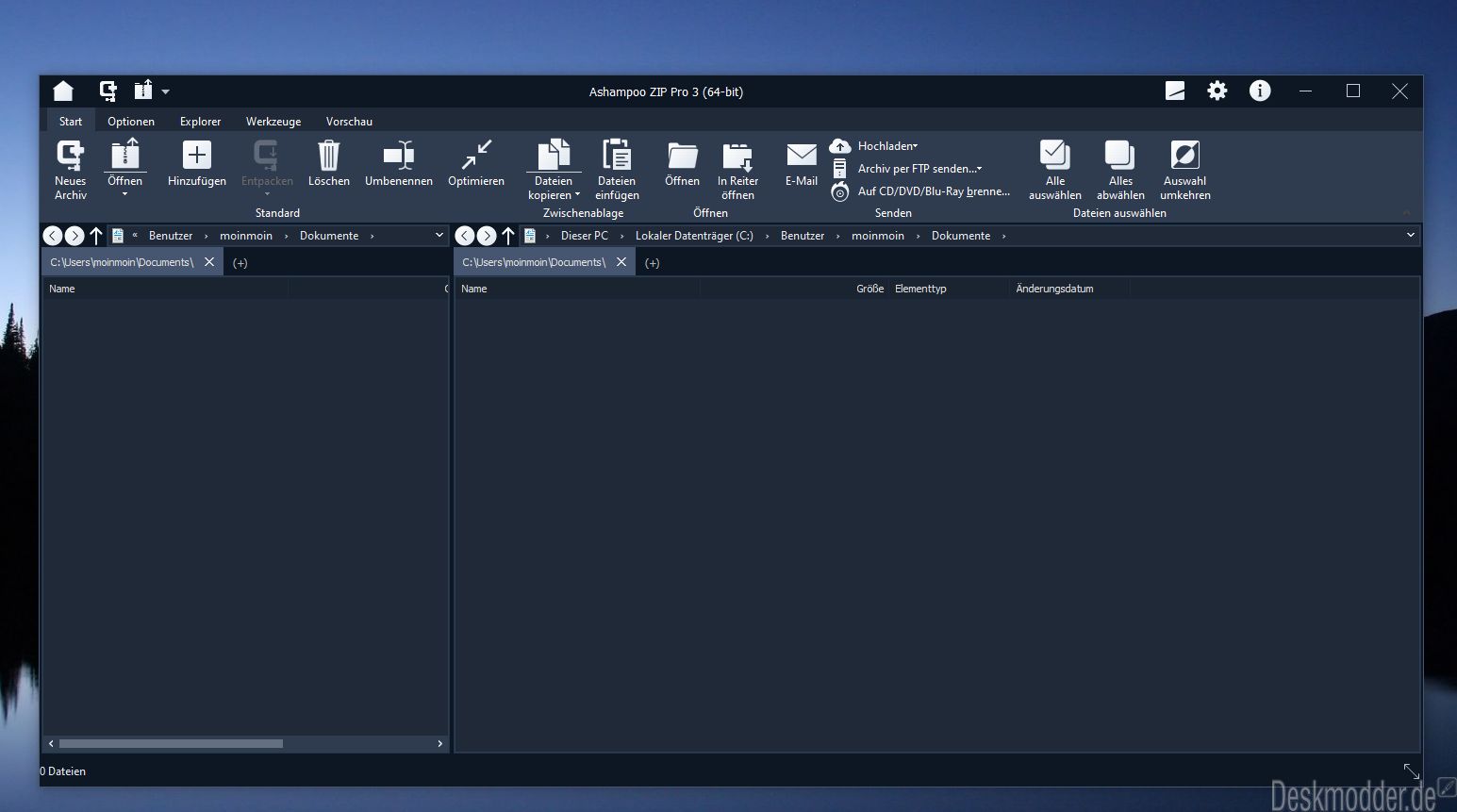Image resolution: width=1457 pixels, height=812 pixels.
Task: Expand the chevron after Dokumente in right breadcrumb
Action: [1003, 236]
